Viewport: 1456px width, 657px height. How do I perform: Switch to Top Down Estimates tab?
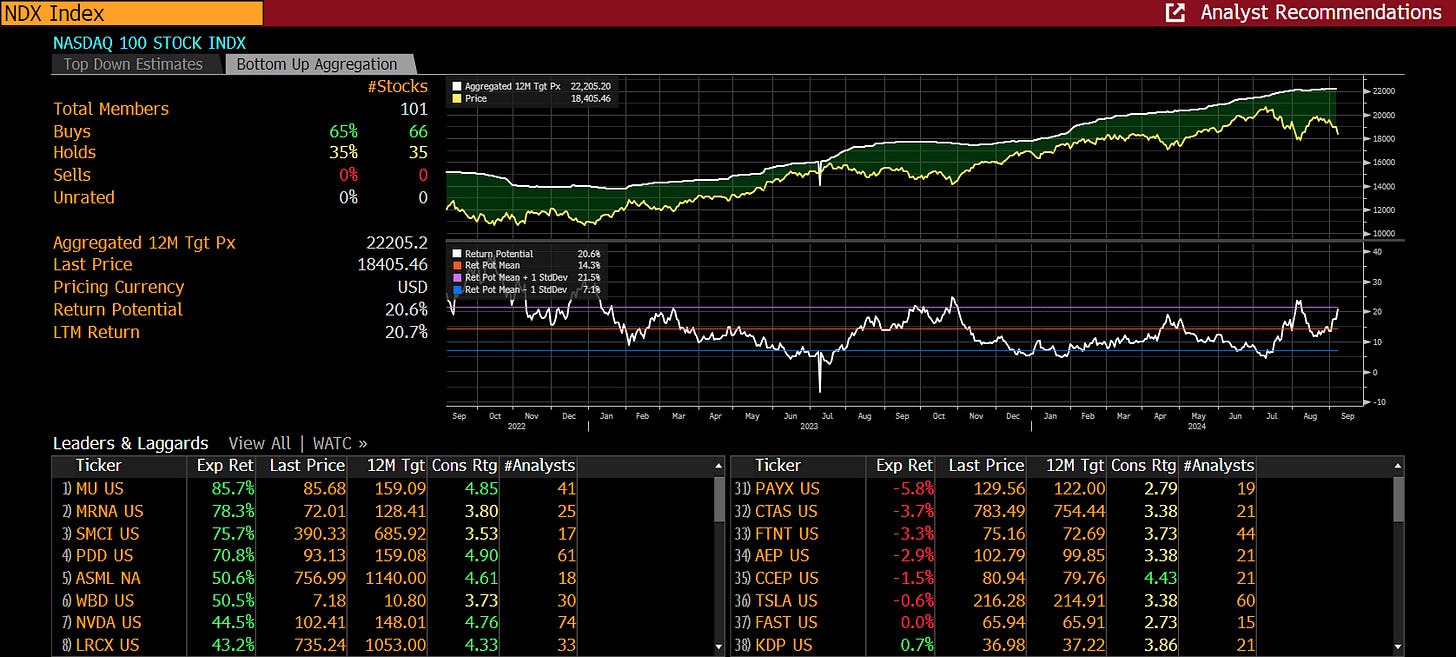click(133, 64)
